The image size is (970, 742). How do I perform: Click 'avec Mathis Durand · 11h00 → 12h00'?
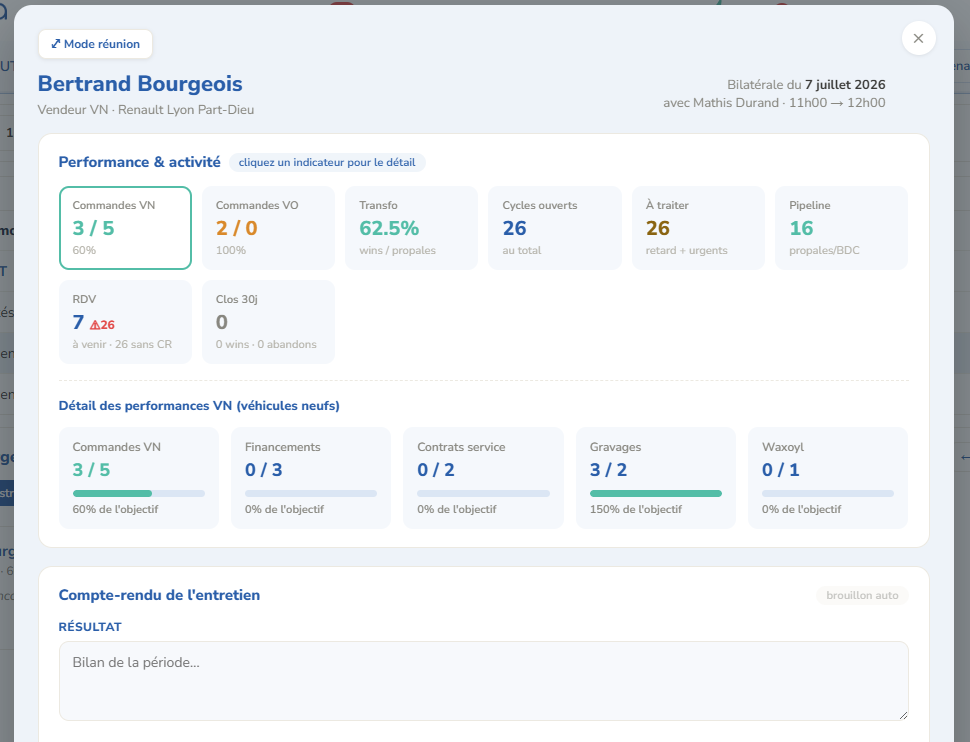[x=775, y=103]
